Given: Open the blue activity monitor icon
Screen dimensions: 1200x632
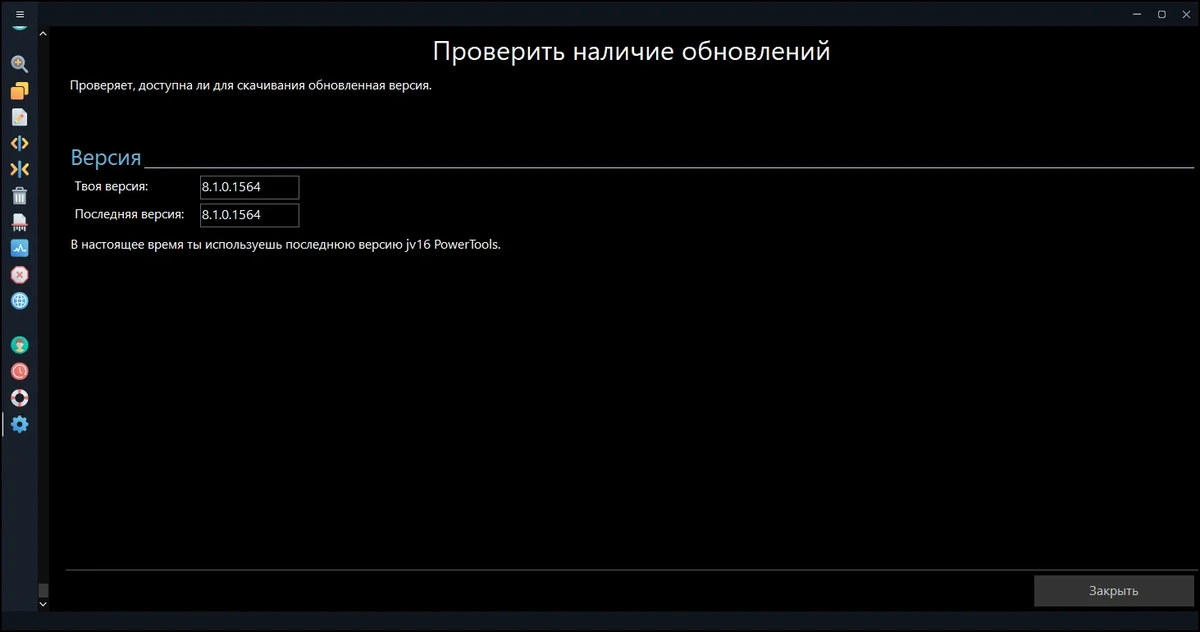Looking at the screenshot, I should click(x=19, y=247).
